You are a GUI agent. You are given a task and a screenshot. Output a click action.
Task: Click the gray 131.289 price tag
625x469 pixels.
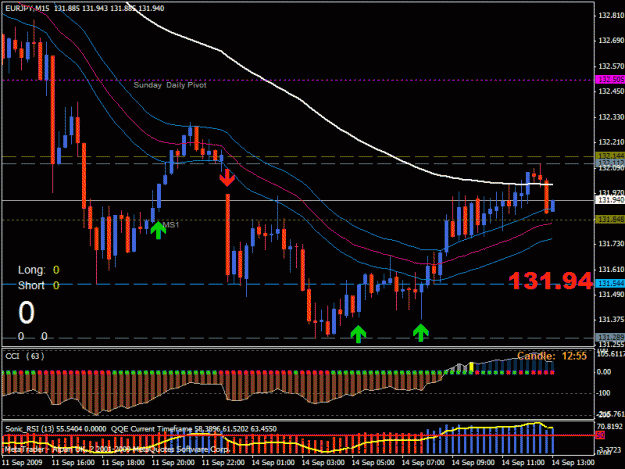610,337
